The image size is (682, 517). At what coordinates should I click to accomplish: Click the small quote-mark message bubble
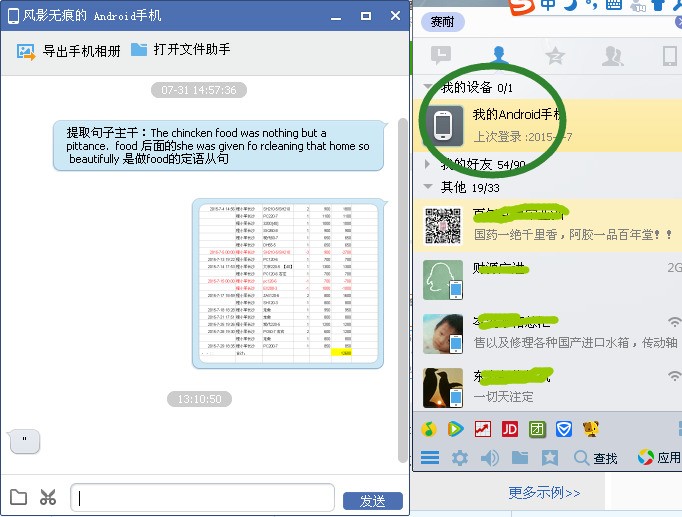(25, 441)
